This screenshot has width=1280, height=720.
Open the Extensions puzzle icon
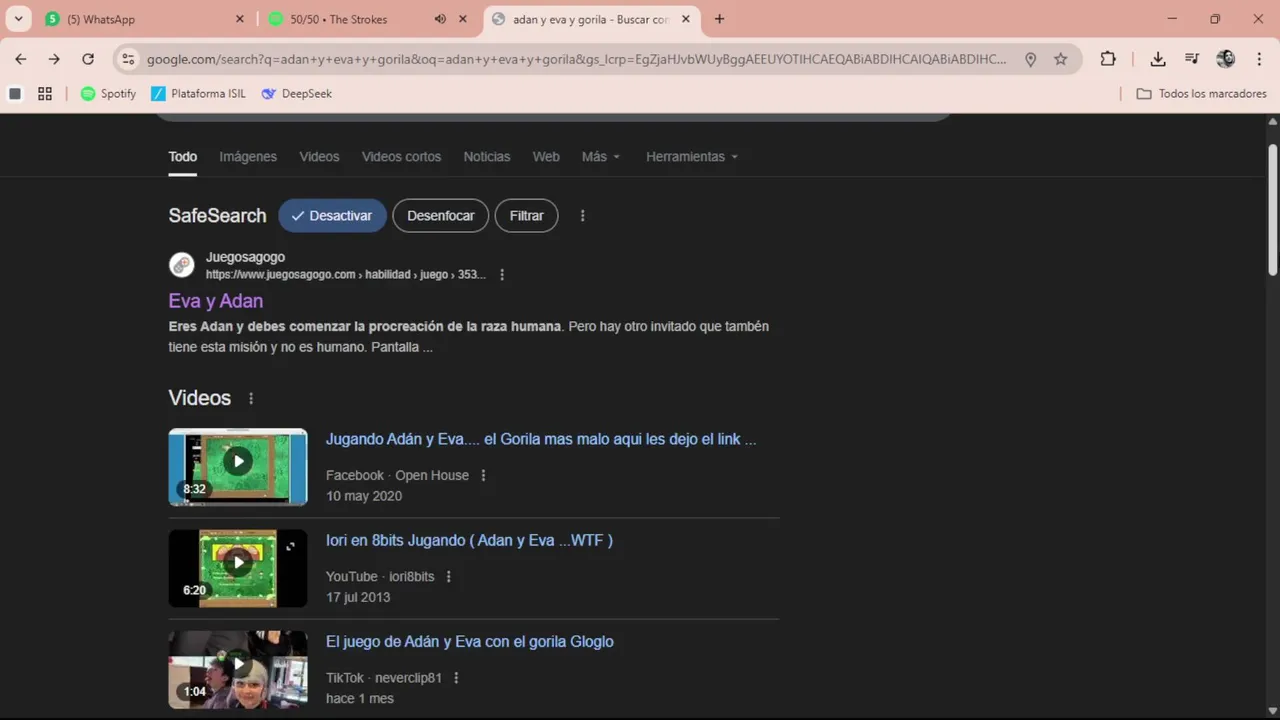(1108, 59)
